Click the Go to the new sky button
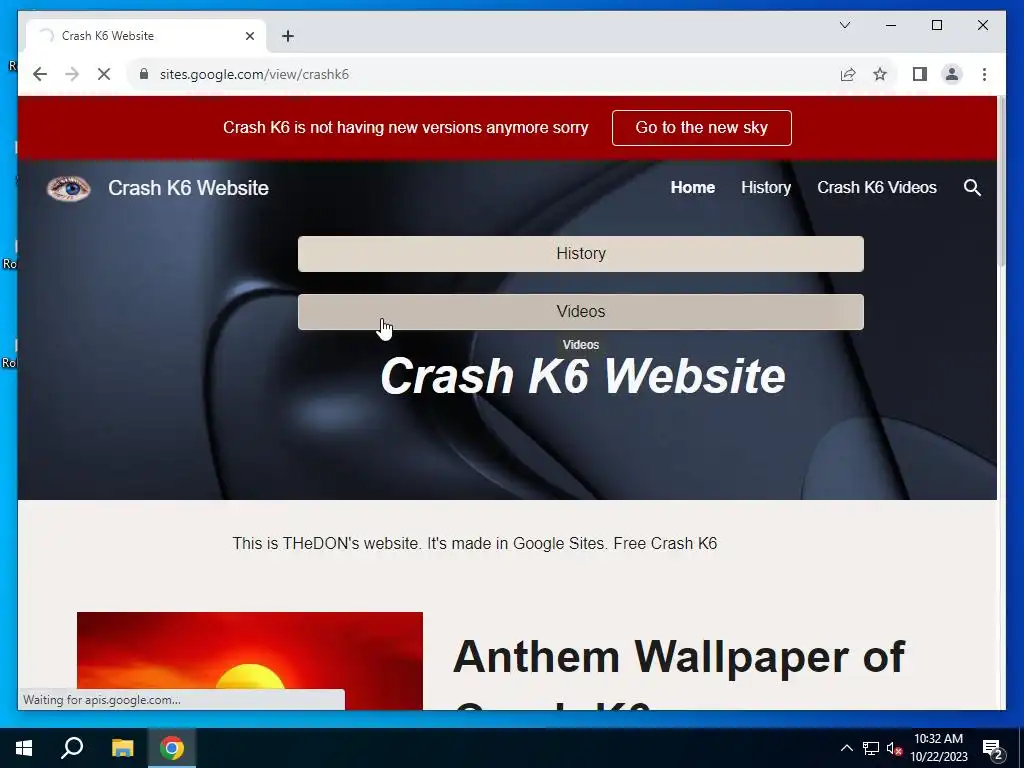1024x768 pixels. coord(701,128)
